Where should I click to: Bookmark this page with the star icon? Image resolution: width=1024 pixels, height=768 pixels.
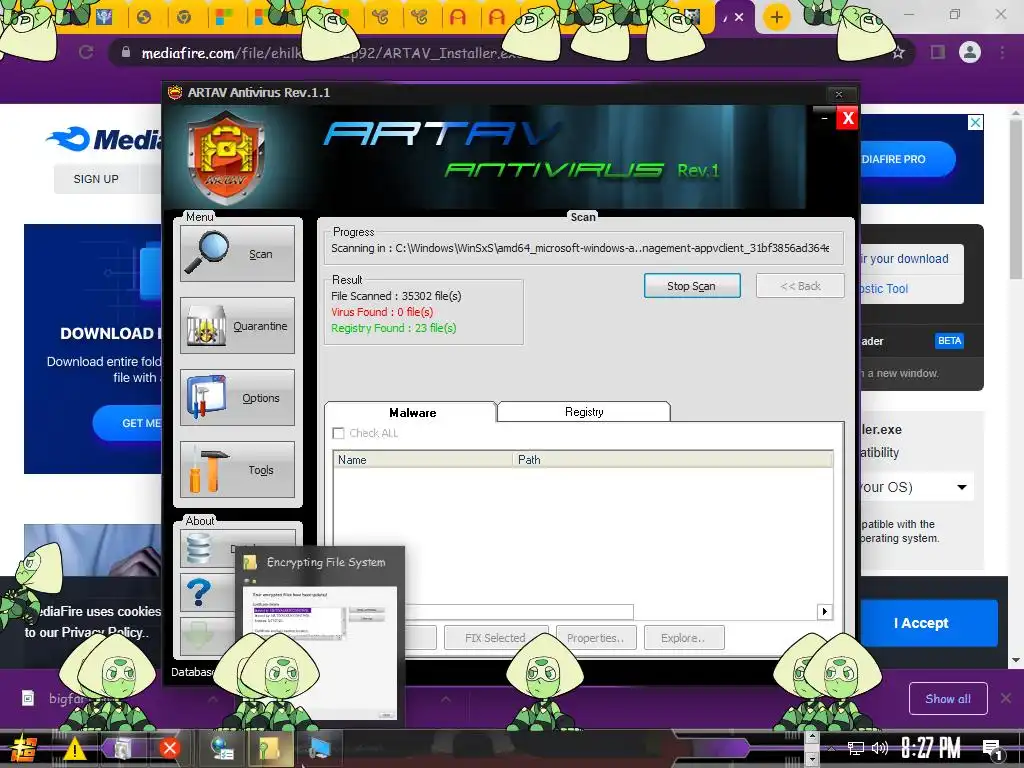pos(898,52)
